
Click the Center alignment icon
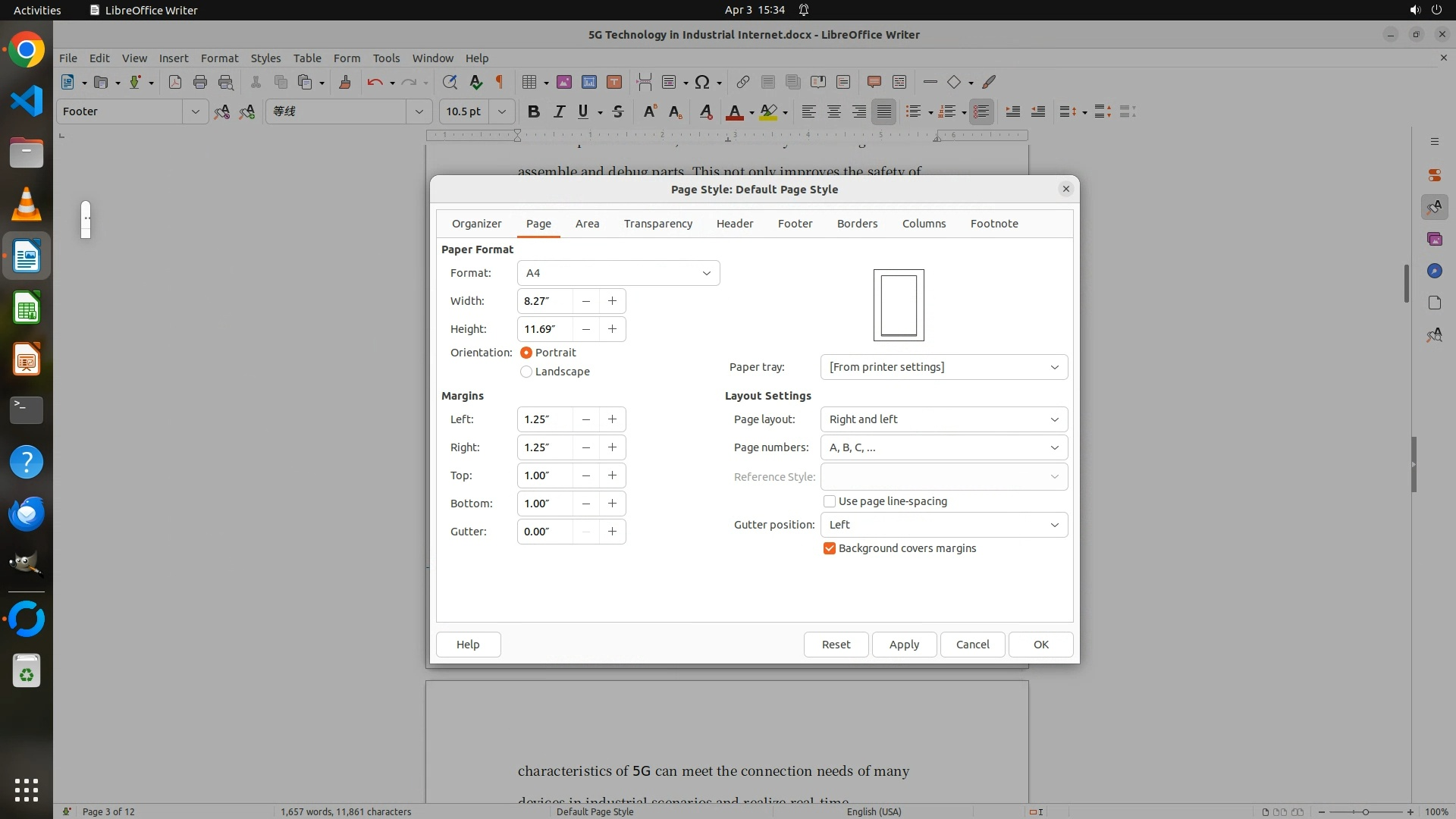[833, 111]
